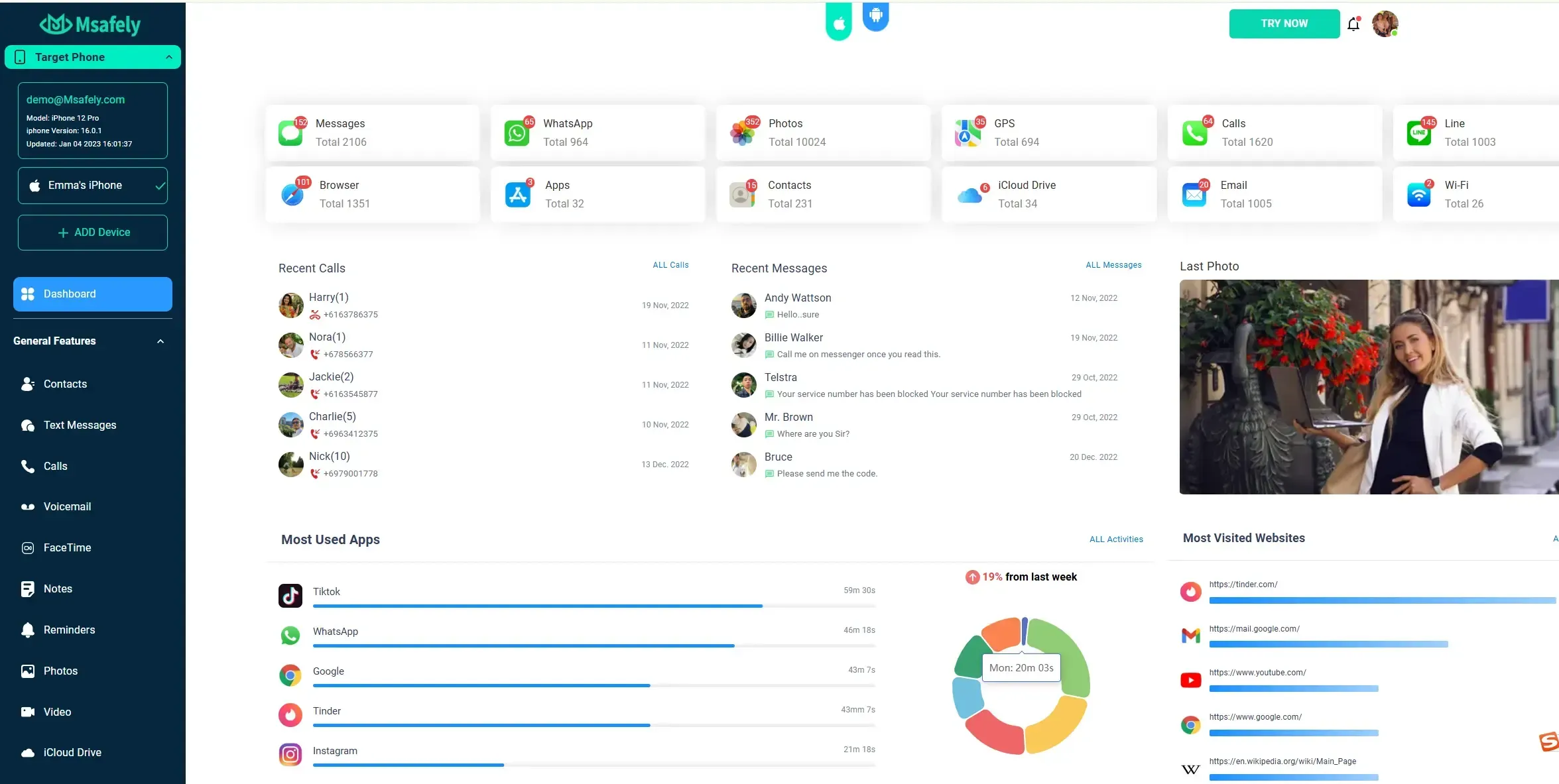Open Andy Wattson message row

pos(924,306)
